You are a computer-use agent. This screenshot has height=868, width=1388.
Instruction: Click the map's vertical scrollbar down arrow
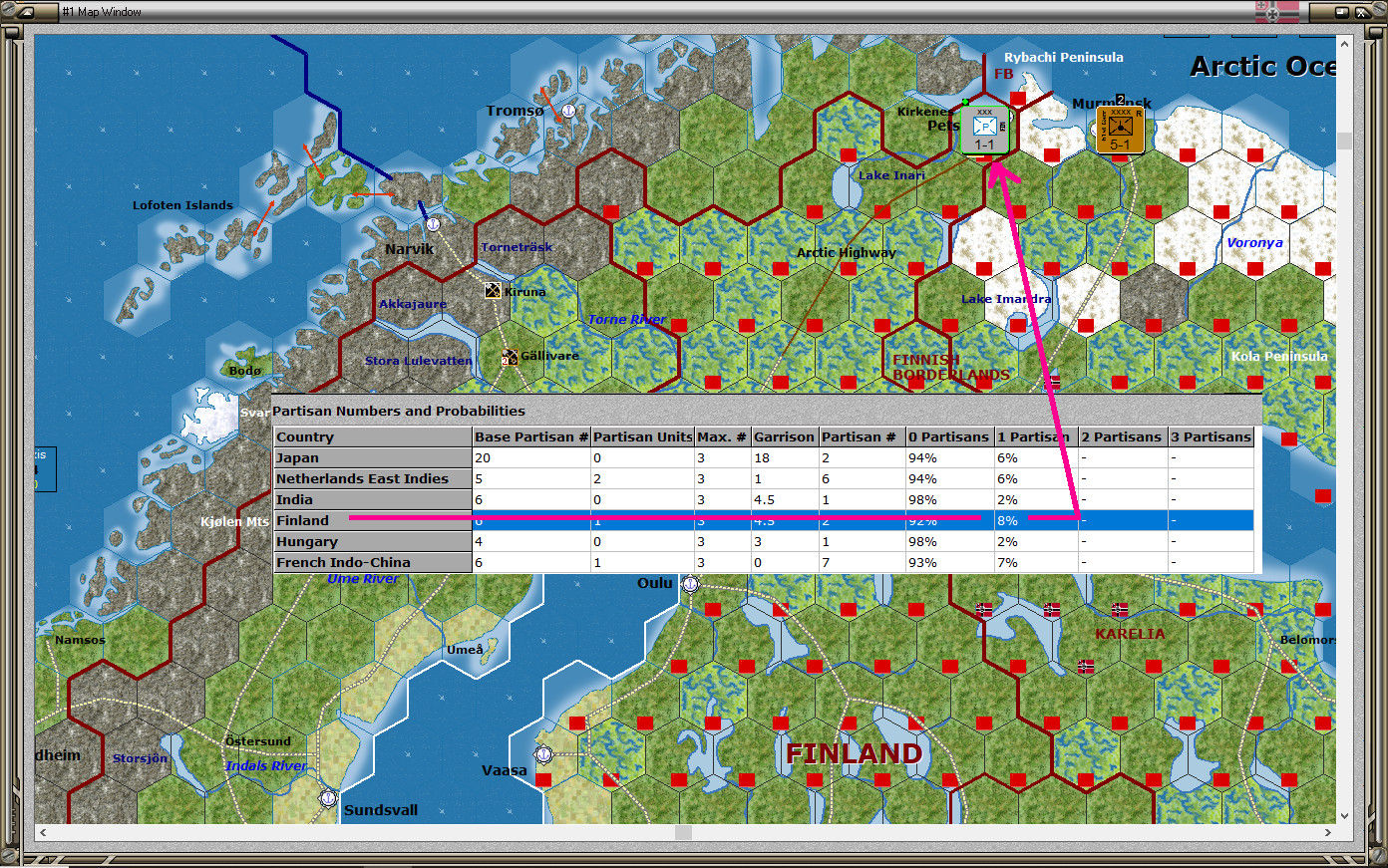tap(1345, 815)
